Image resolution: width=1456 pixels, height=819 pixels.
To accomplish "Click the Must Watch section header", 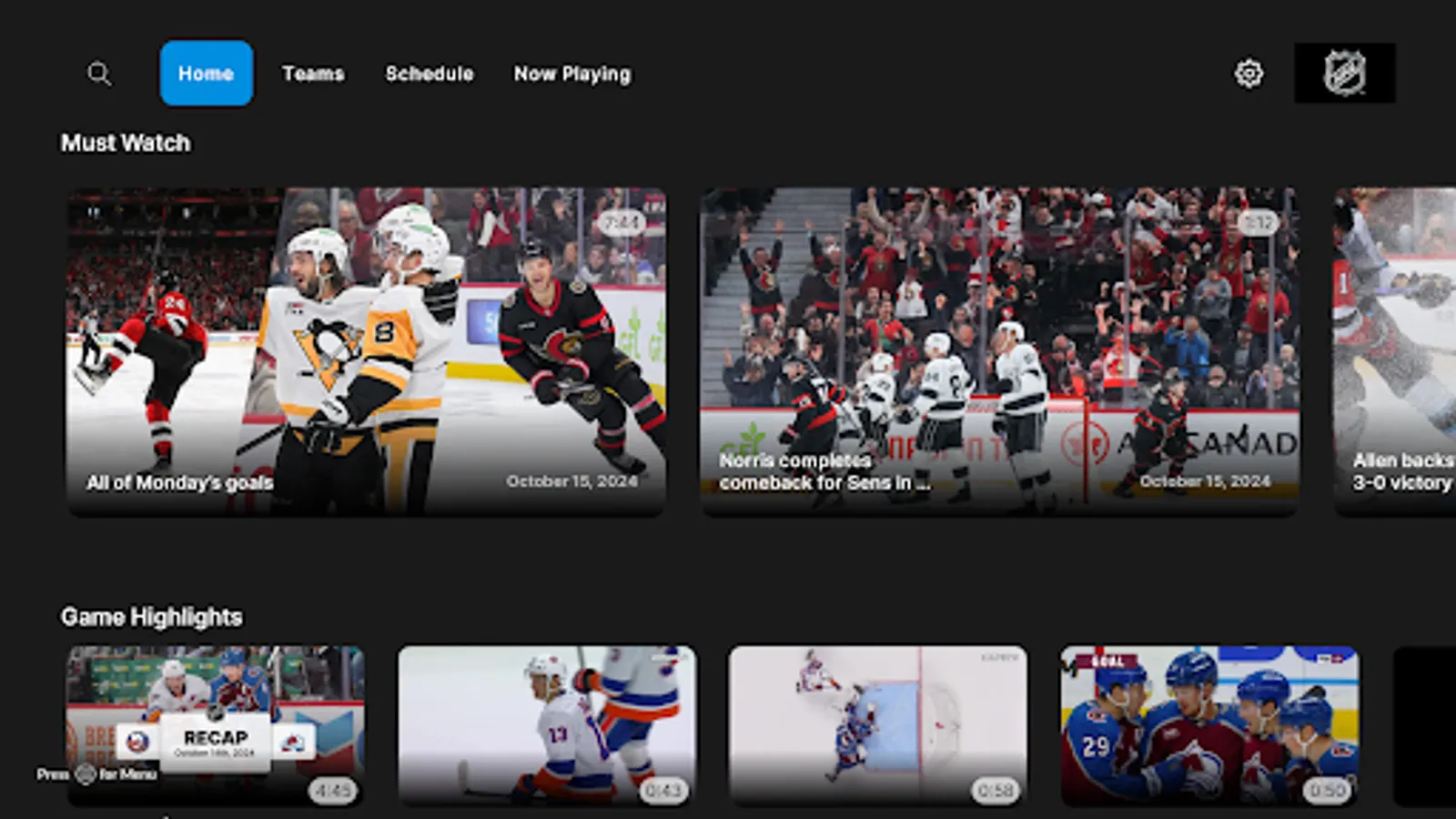I will pos(125,143).
